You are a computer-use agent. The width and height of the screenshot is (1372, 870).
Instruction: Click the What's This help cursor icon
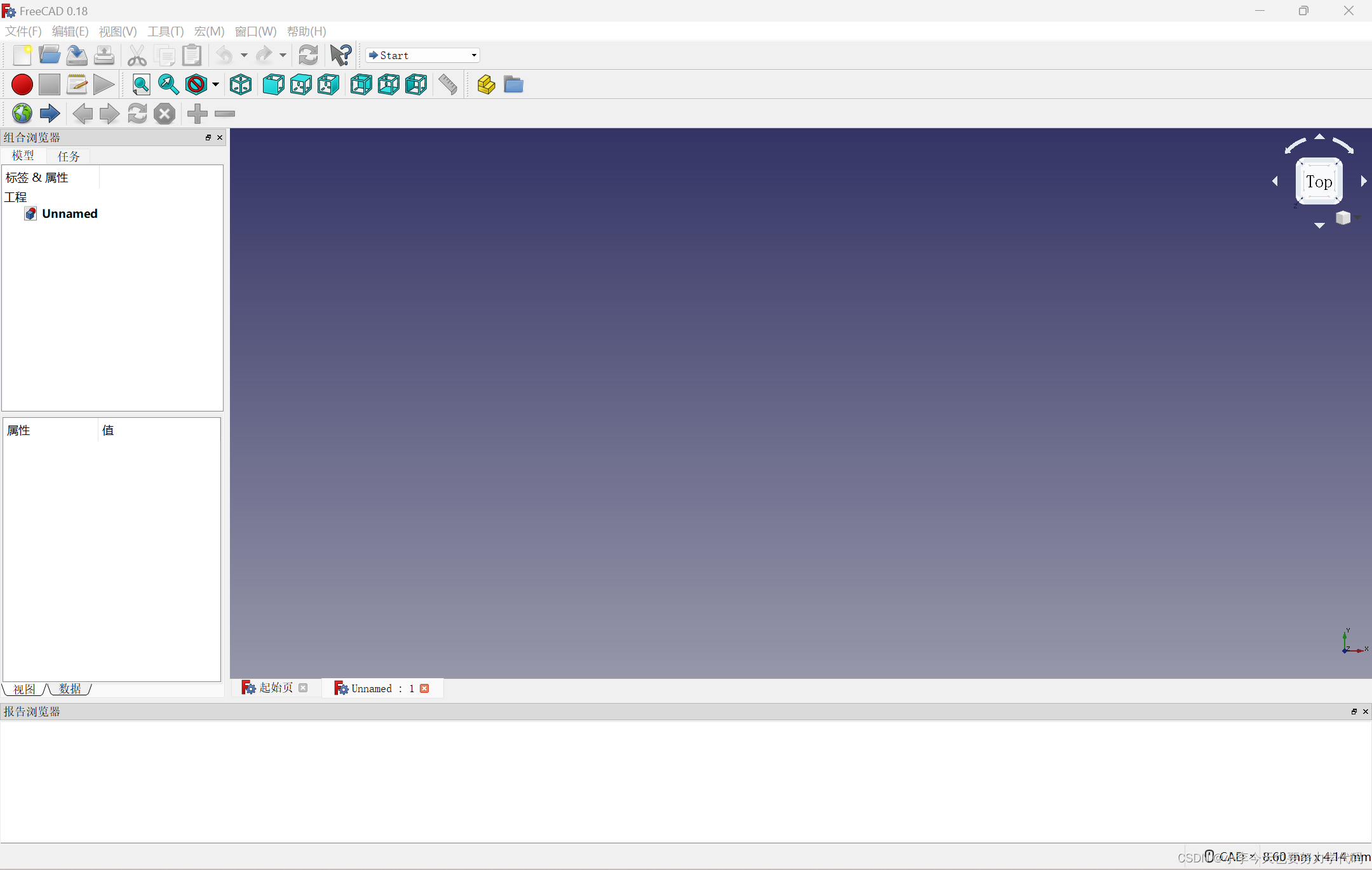[341, 55]
